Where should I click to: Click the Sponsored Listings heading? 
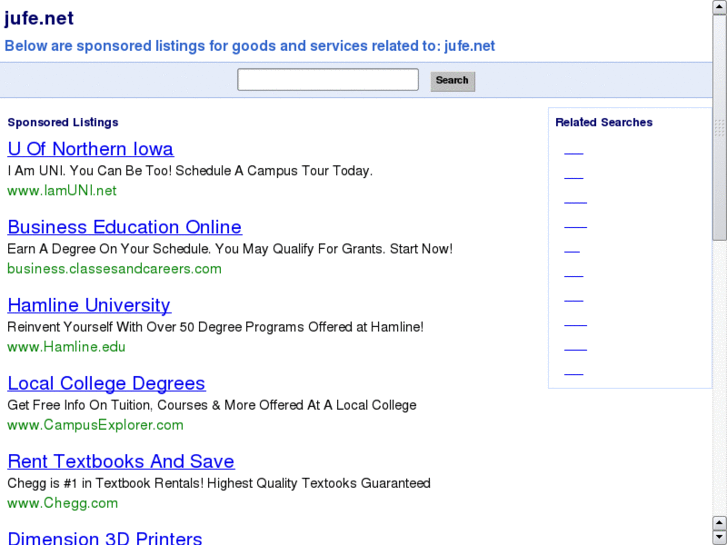click(x=63, y=122)
